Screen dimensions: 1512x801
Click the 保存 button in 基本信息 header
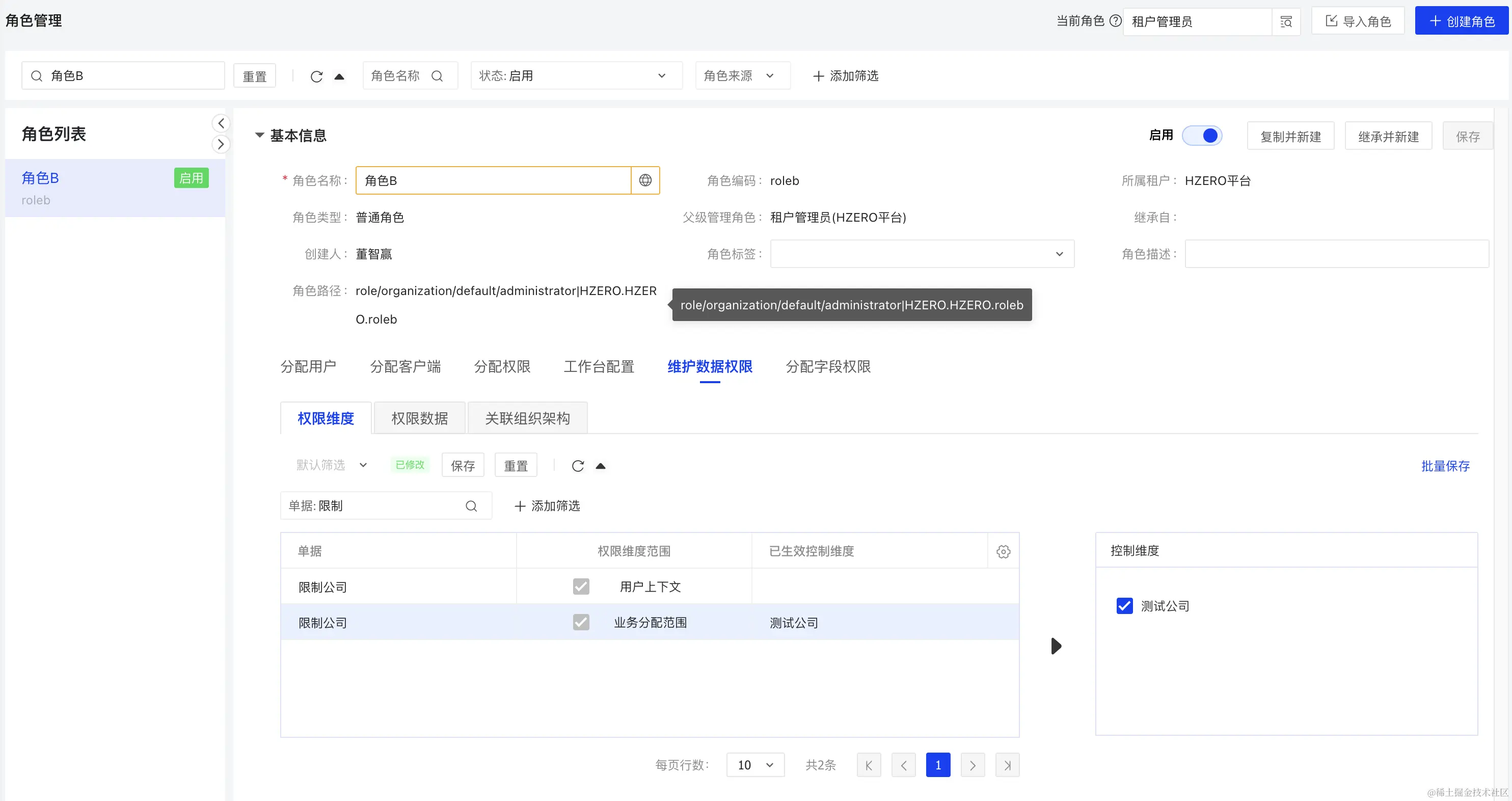(1467, 136)
